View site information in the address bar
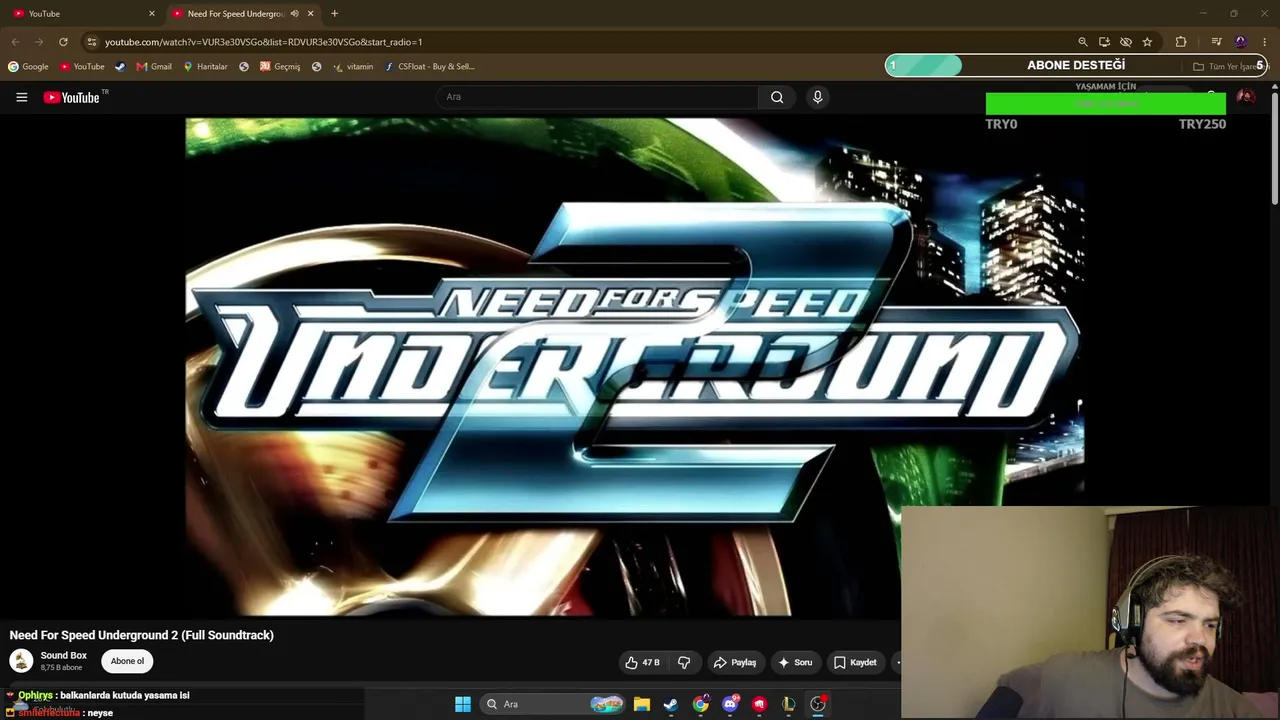Image resolution: width=1280 pixels, height=720 pixels. coord(92,42)
